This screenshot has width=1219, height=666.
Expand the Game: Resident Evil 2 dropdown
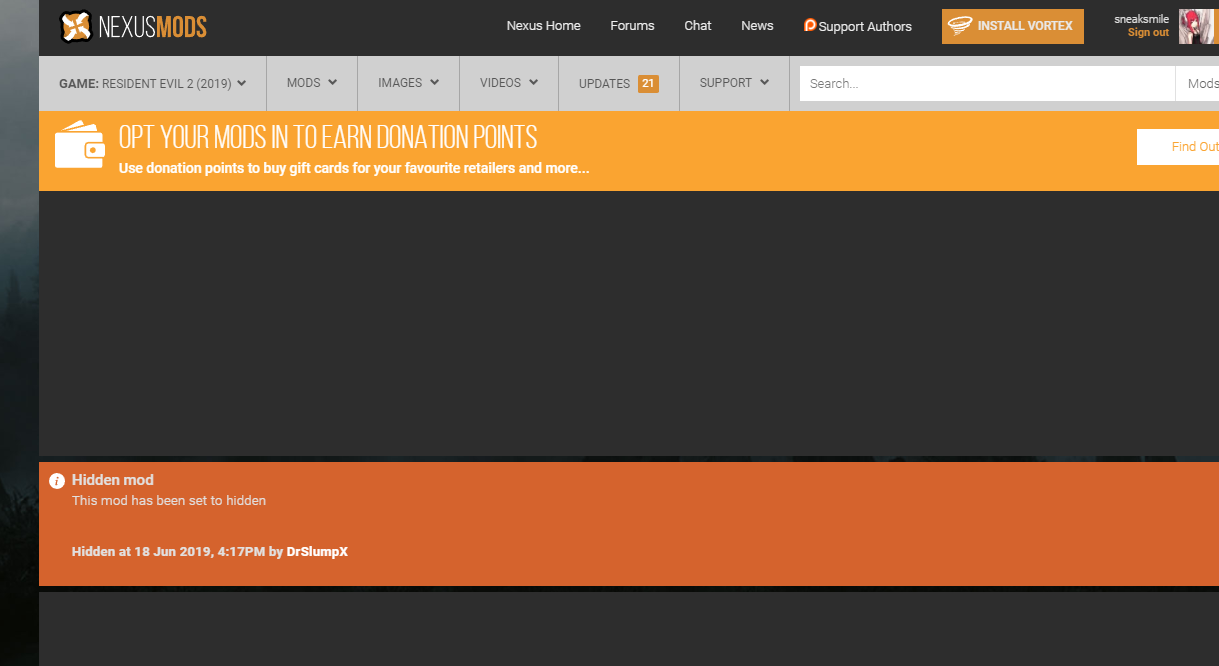152,84
